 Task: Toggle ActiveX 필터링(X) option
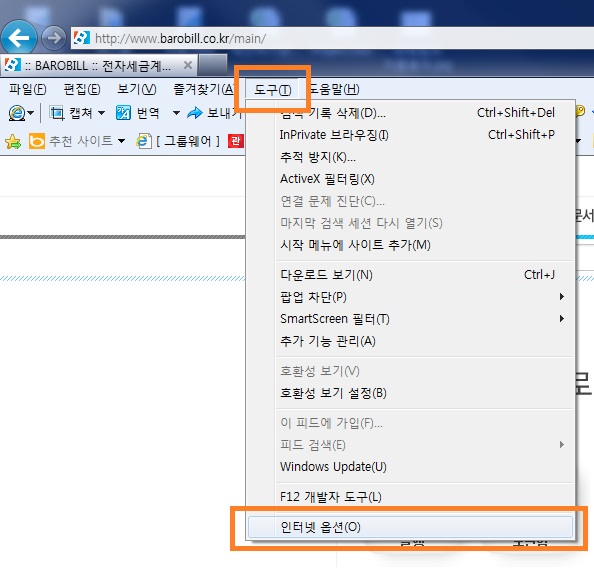(421, 179)
